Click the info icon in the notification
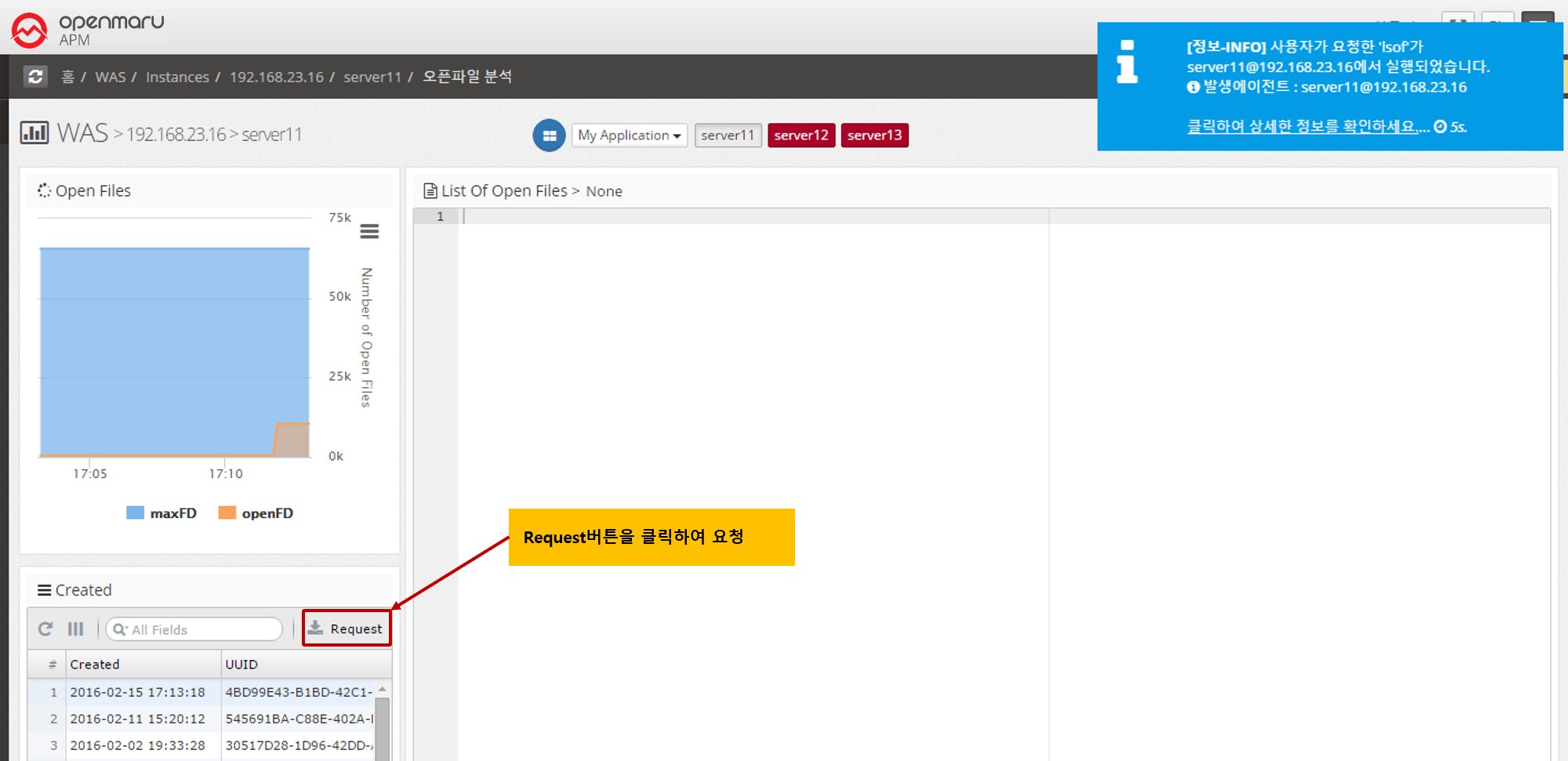 [1127, 62]
